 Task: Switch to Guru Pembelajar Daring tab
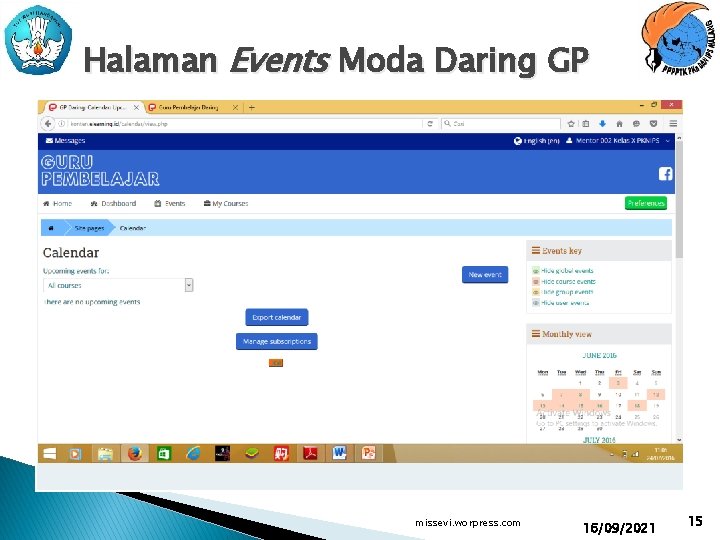click(189, 107)
